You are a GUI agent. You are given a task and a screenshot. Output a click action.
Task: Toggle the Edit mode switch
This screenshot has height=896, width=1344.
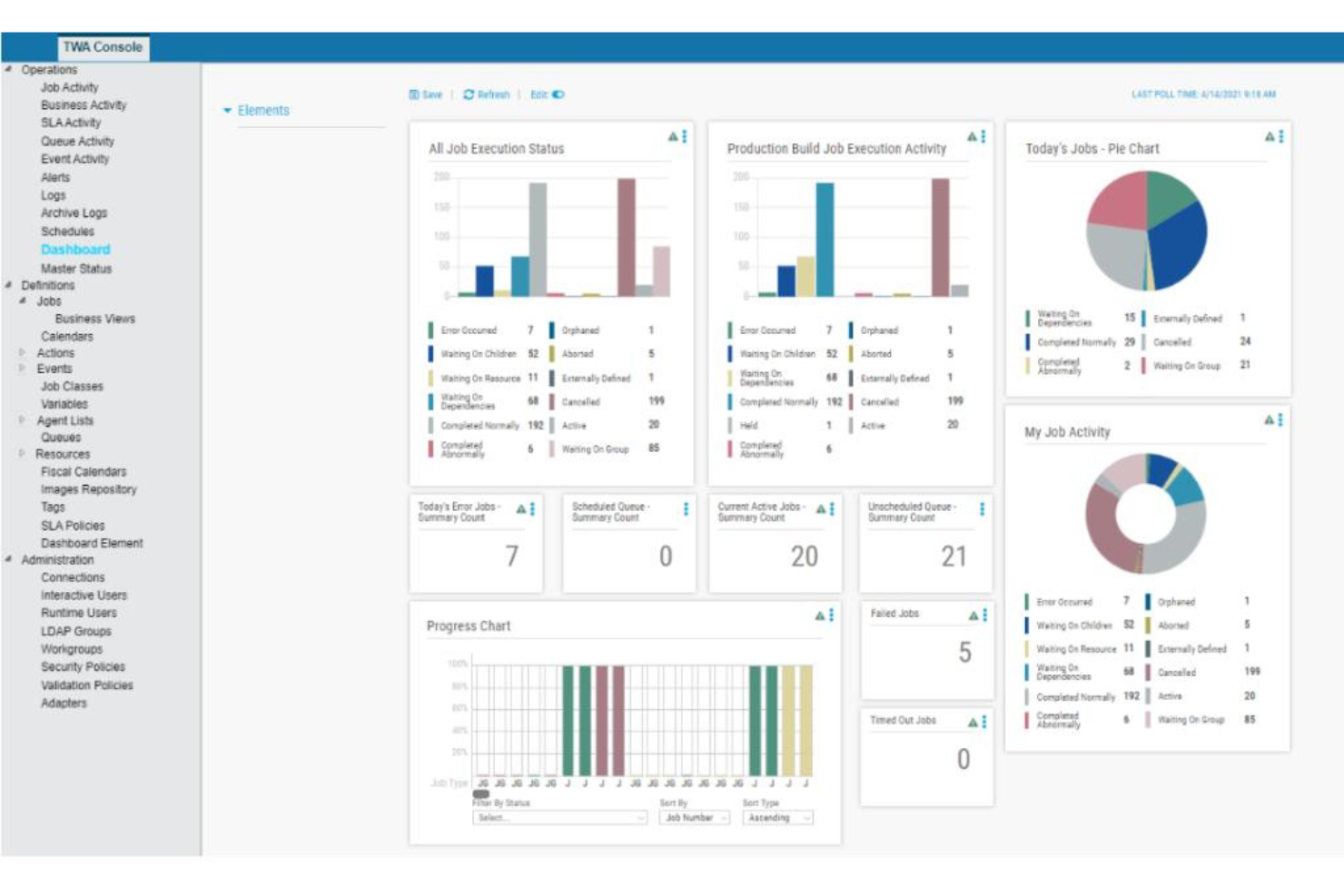point(558,94)
